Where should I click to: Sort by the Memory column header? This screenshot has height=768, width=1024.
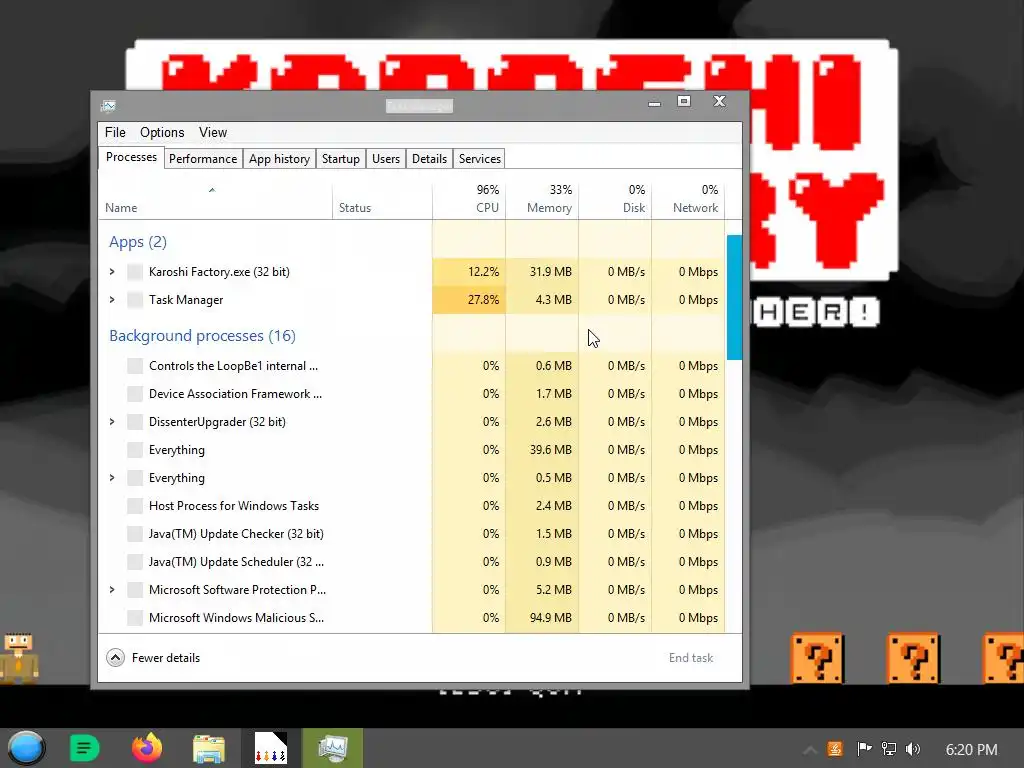tap(542, 199)
